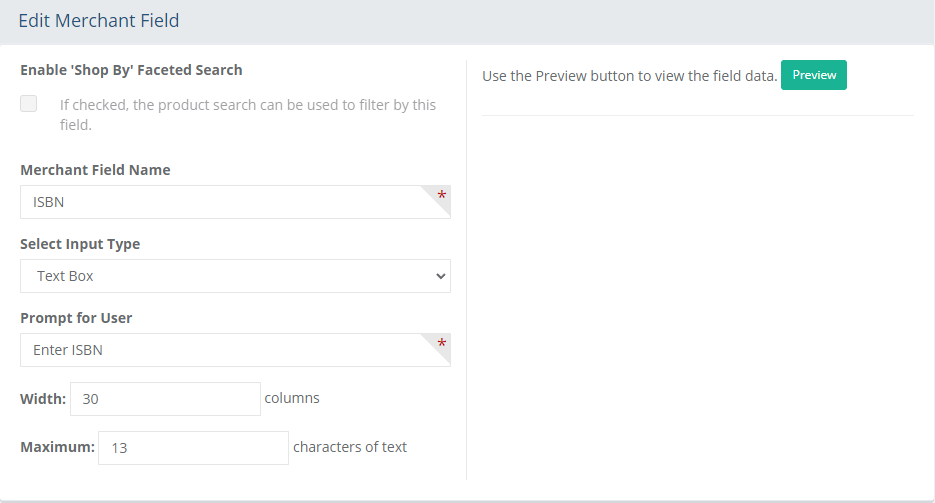Click the Prompt for User label
This screenshot has width=935, height=503.
[76, 318]
